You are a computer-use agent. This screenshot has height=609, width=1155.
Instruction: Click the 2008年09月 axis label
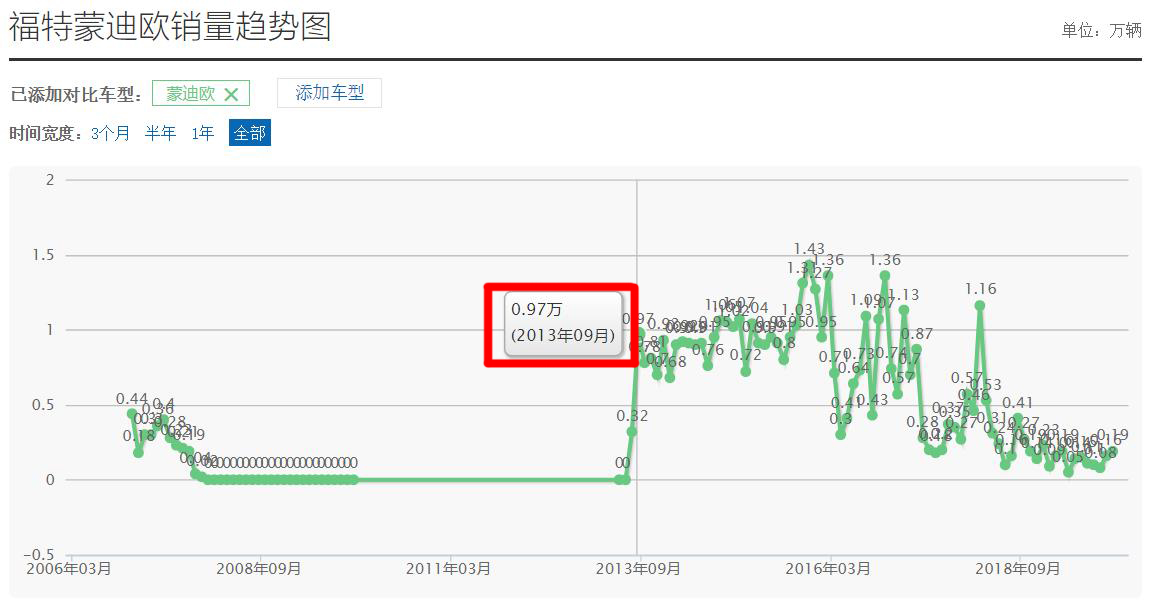pyautogui.click(x=259, y=568)
